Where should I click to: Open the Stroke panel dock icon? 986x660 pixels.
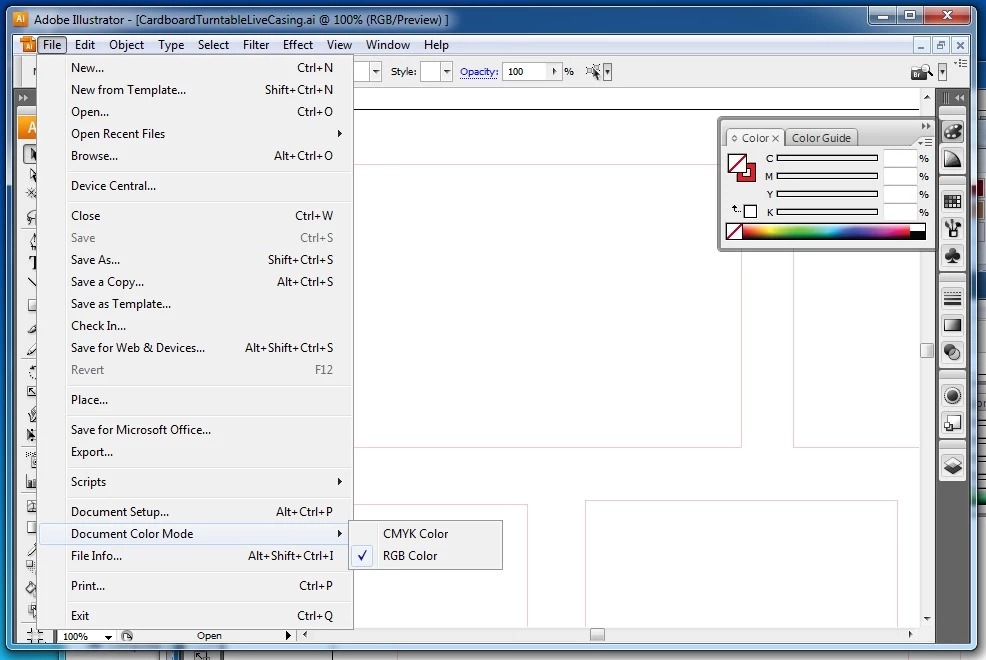point(952,298)
